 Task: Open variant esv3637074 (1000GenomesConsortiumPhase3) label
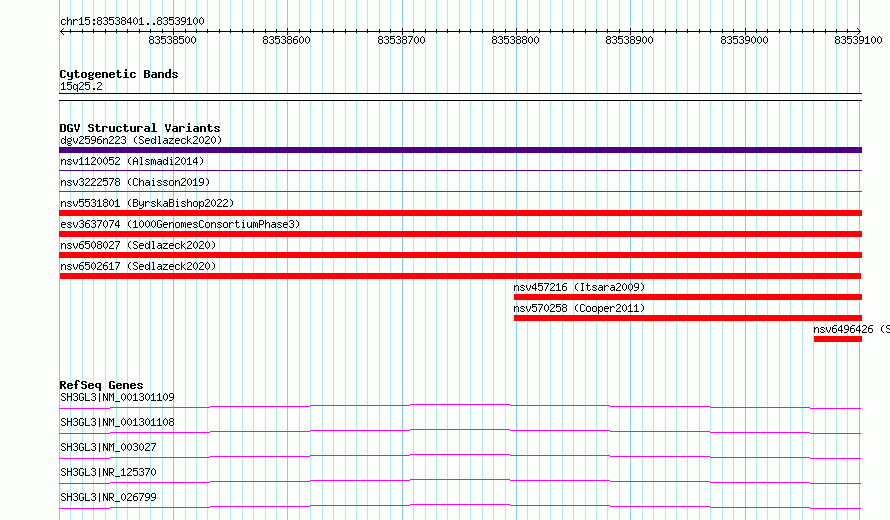pos(180,224)
